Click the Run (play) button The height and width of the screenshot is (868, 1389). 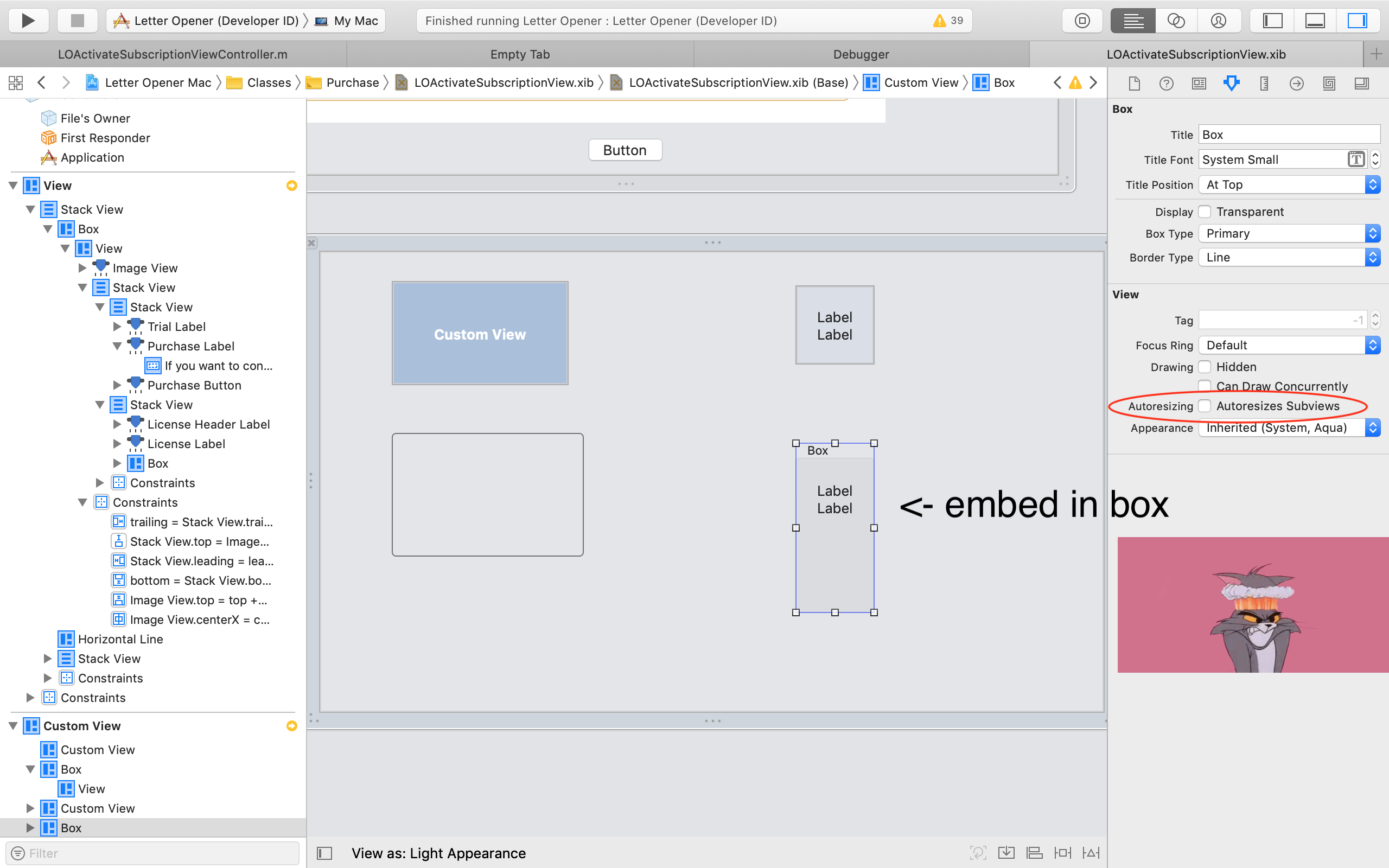click(x=28, y=21)
